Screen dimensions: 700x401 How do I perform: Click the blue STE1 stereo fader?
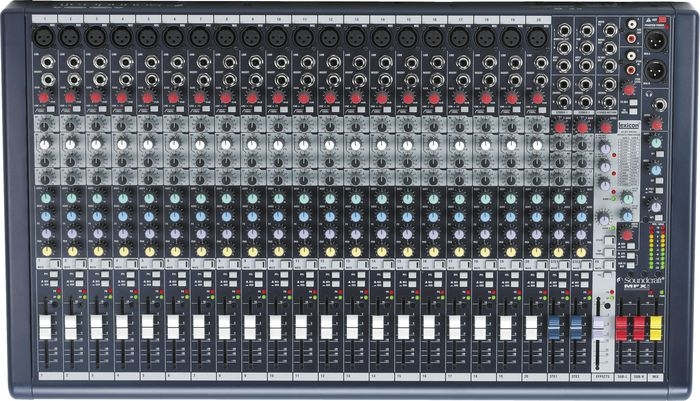[556, 327]
